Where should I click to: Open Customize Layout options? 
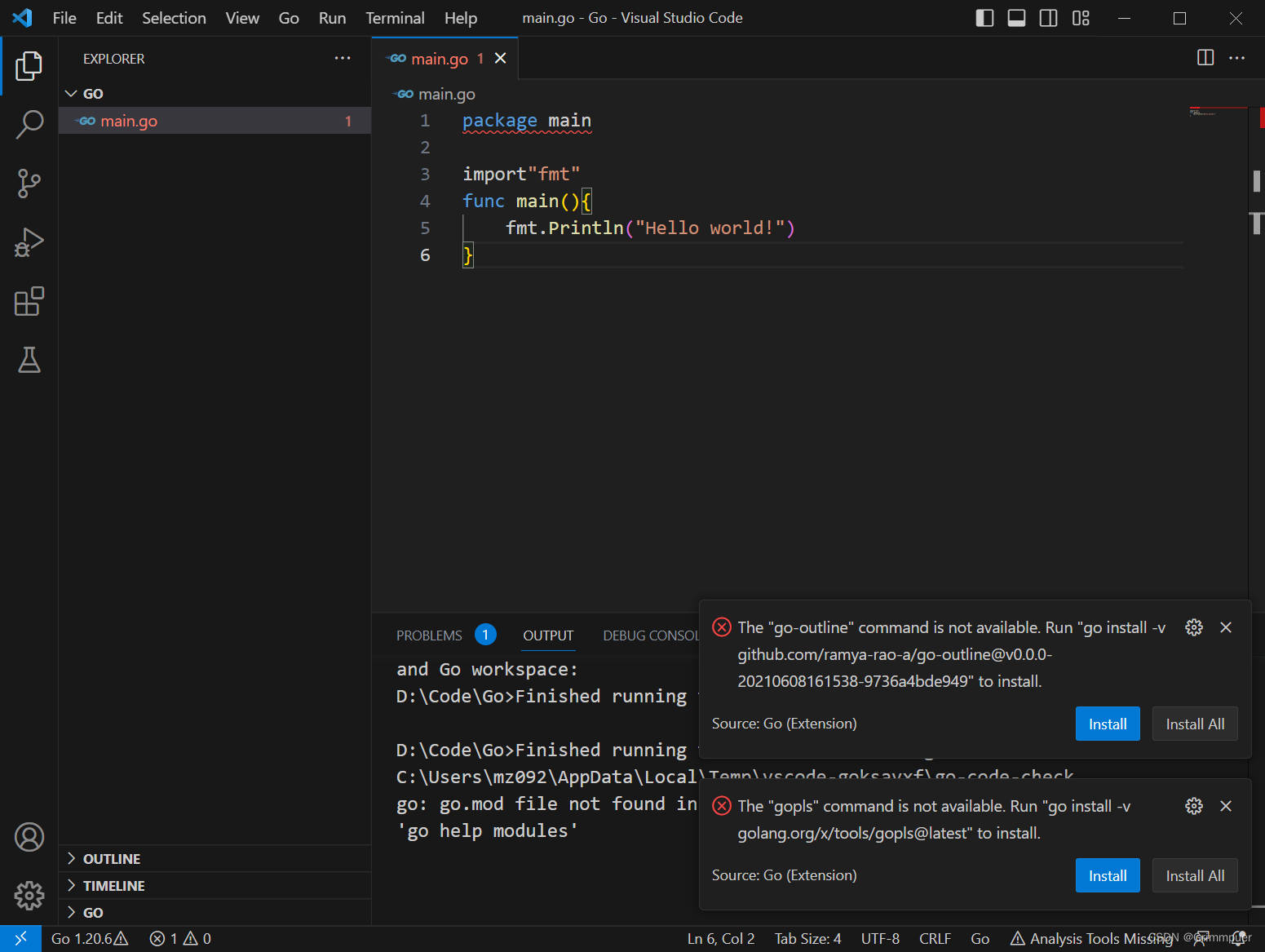tap(1081, 18)
